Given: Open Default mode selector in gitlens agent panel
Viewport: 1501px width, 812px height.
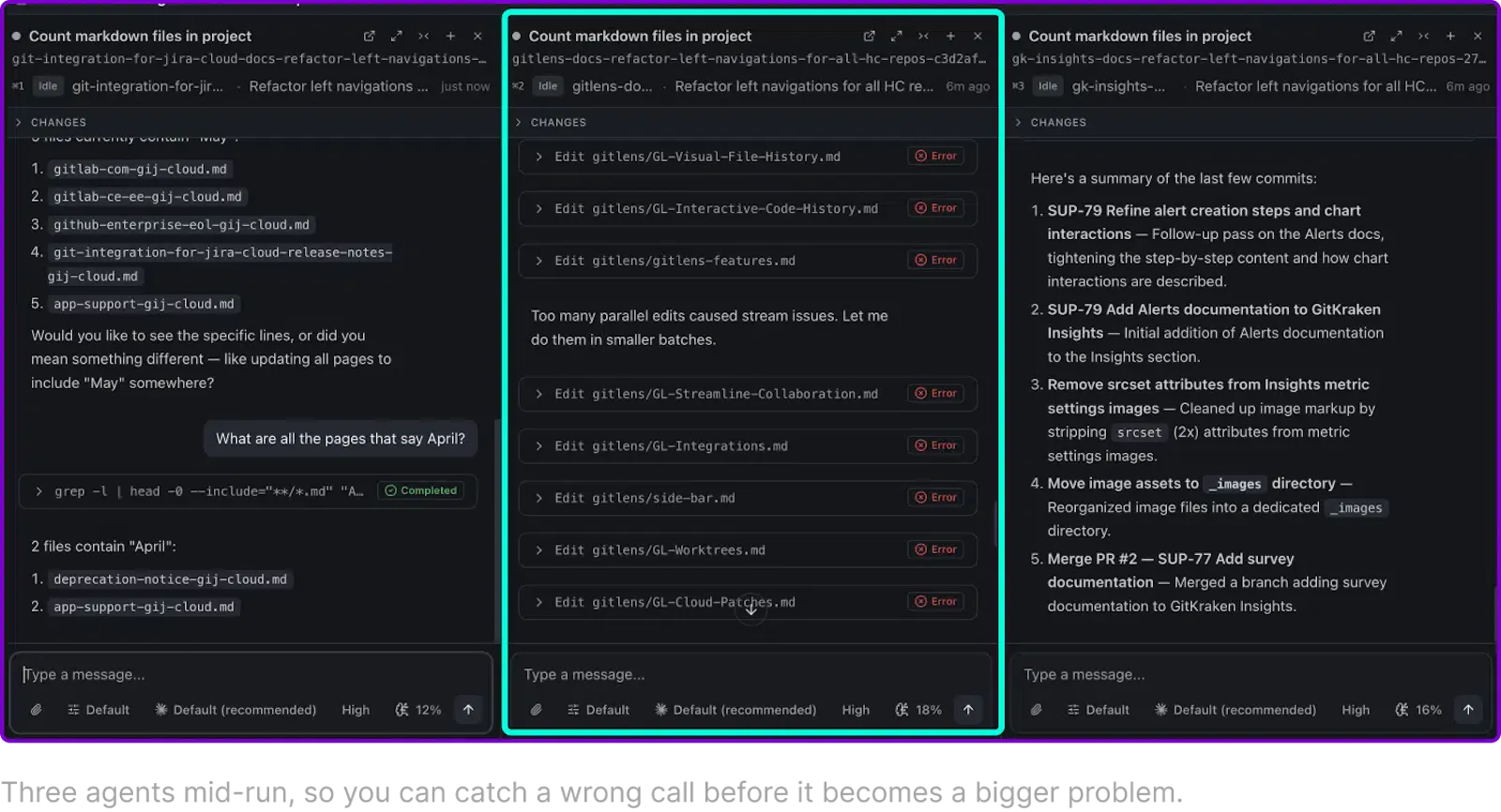Looking at the screenshot, I should coord(599,710).
